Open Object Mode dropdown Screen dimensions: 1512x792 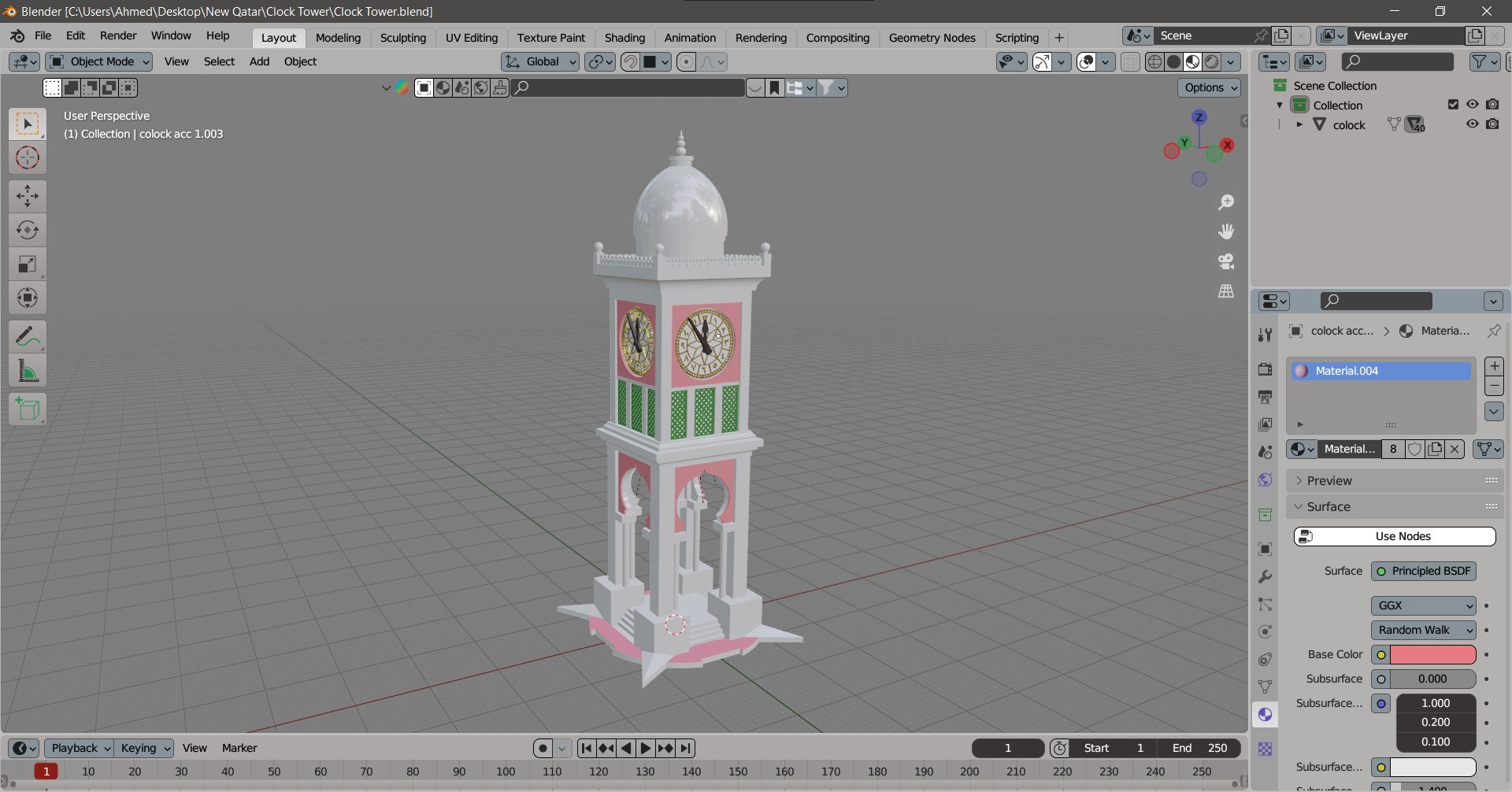tap(99, 61)
